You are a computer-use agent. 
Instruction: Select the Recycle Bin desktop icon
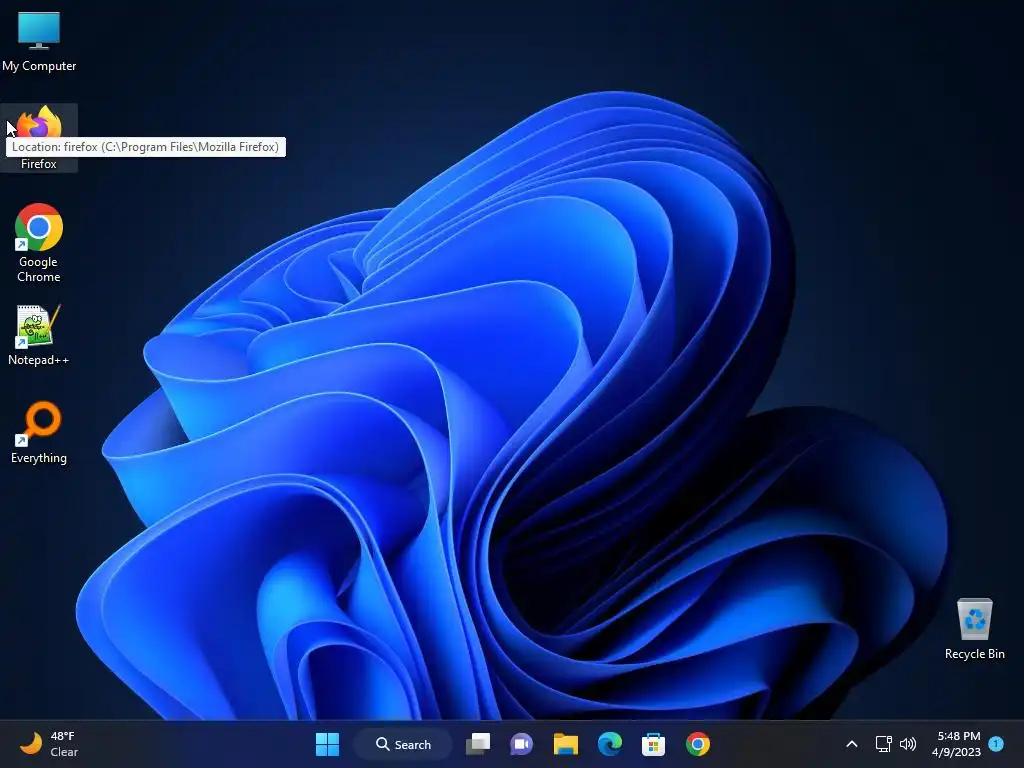click(x=974, y=629)
